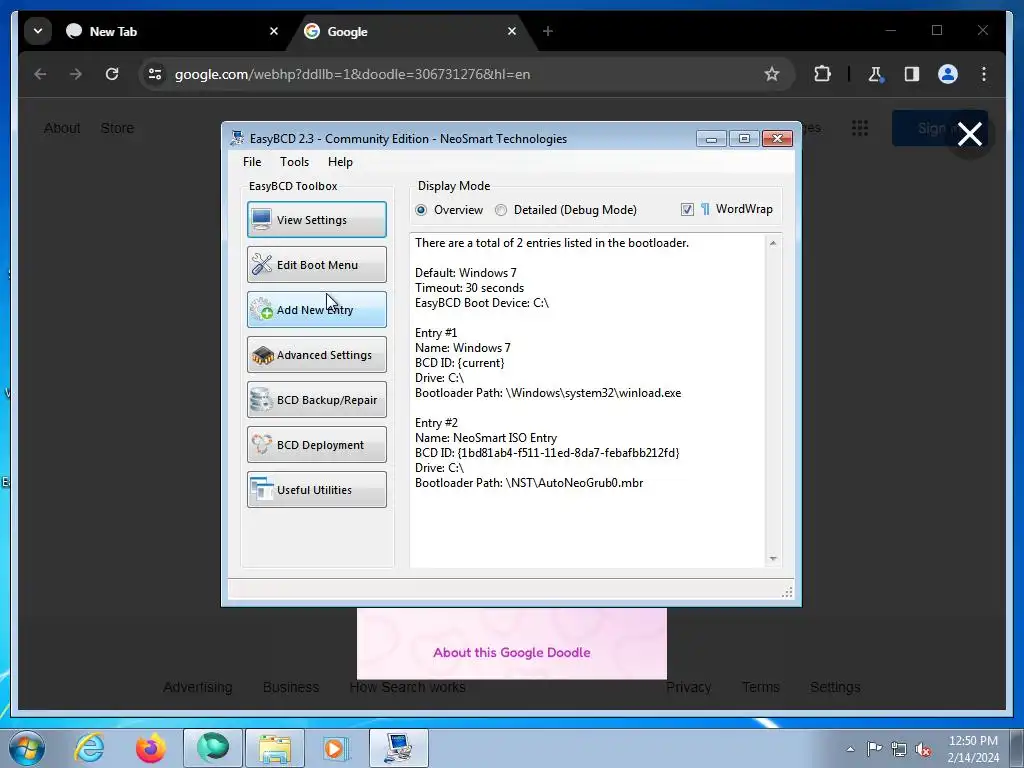This screenshot has height=768, width=1024.
Task: Click 'Default: Windows 7' text line
Action: click(x=465, y=272)
